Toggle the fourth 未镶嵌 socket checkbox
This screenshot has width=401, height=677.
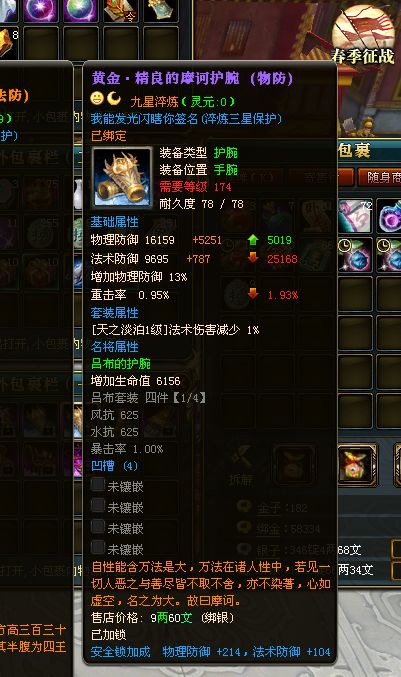(x=98, y=547)
